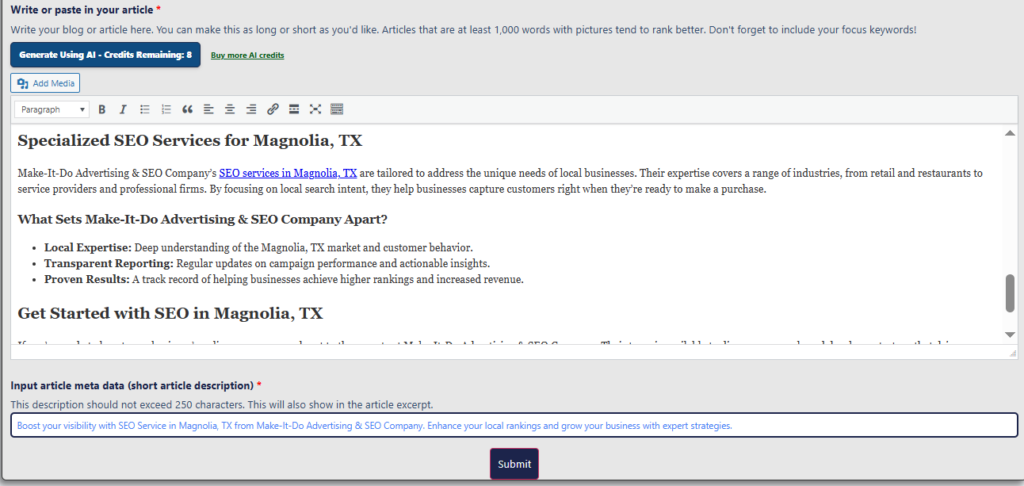1024x486 pixels.
Task: Click the insert/edit link icon
Action: point(273,109)
